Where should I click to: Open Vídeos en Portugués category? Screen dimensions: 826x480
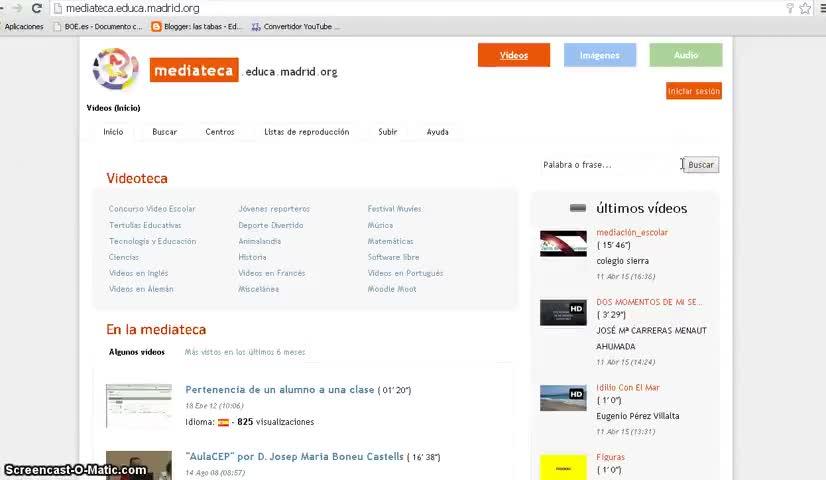click(x=405, y=273)
